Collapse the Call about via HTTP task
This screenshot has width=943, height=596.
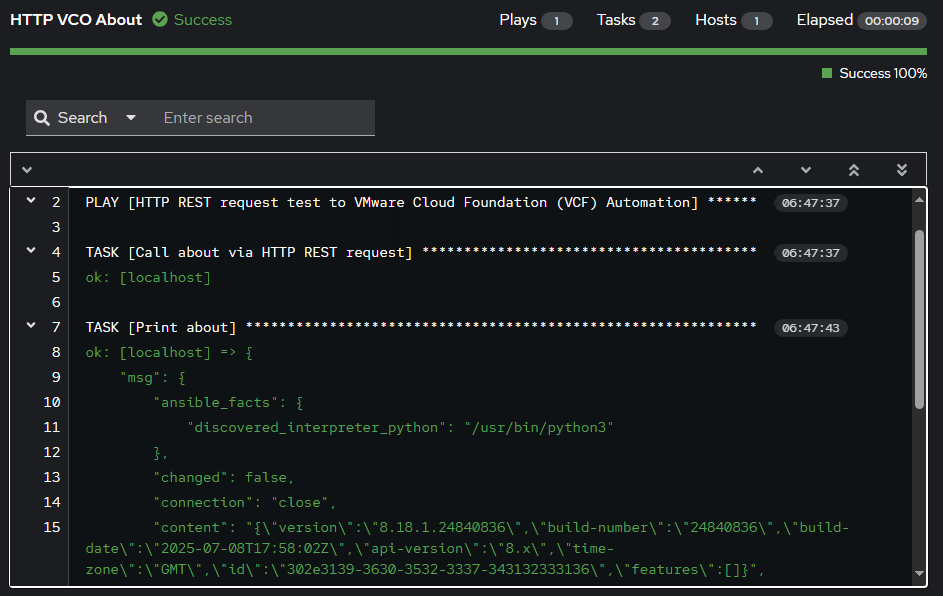29,250
